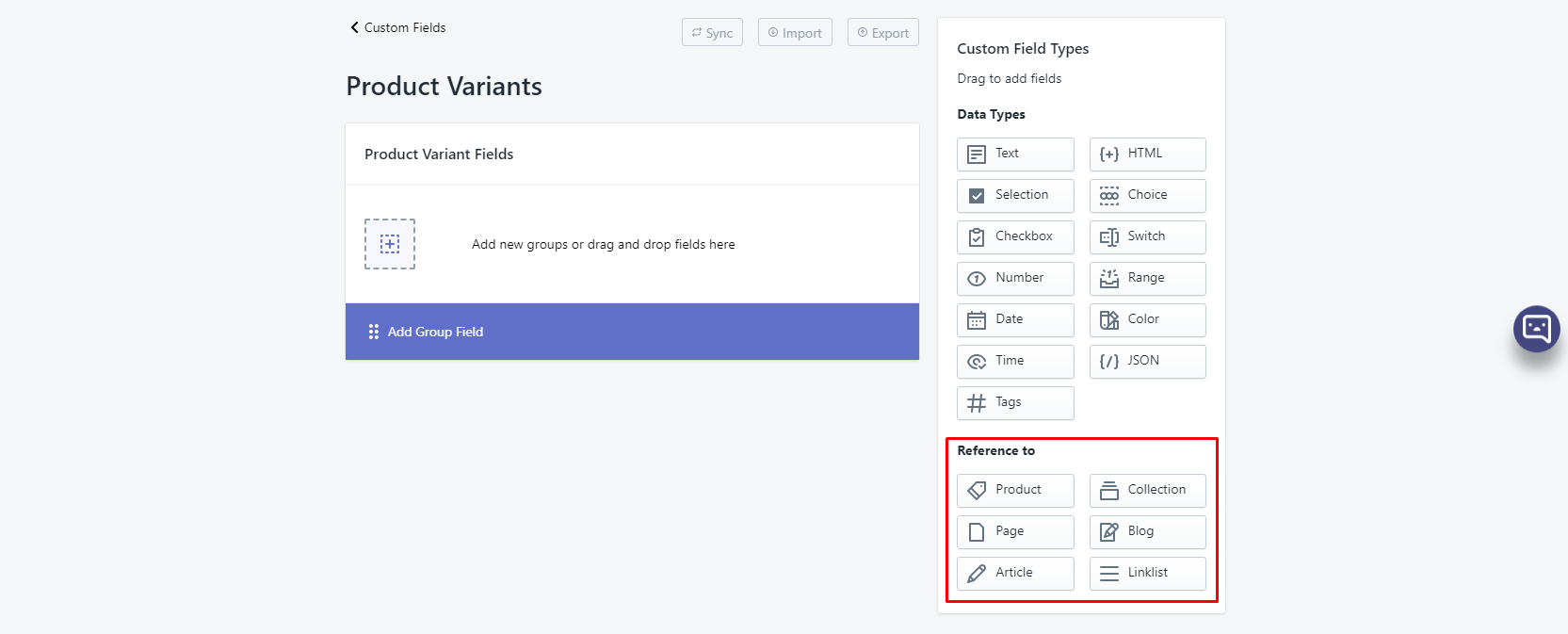Click the Selection data type label
Viewport: 1568px width, 634px height.
[x=1022, y=194]
